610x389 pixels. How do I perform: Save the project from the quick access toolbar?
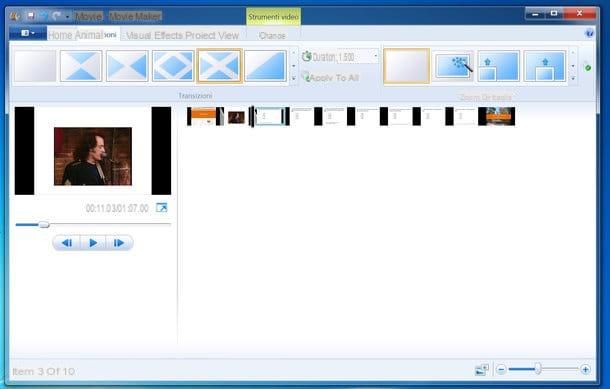(x=31, y=16)
